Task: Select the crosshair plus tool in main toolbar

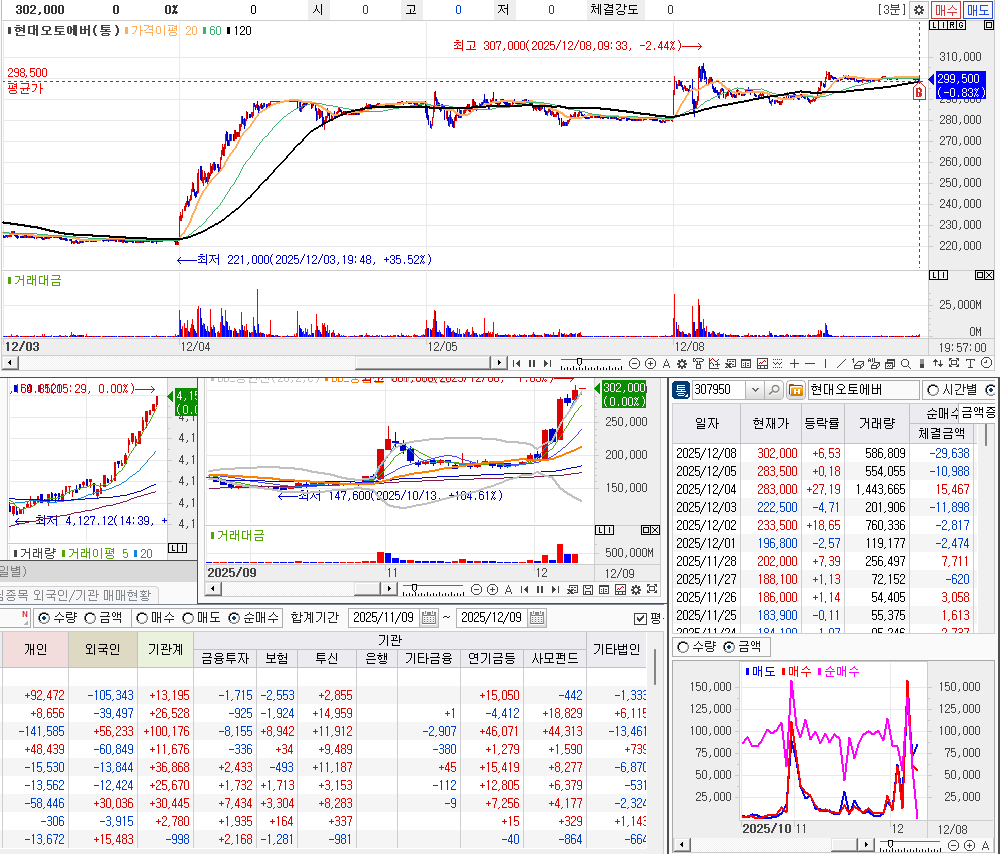Action: 794,364
